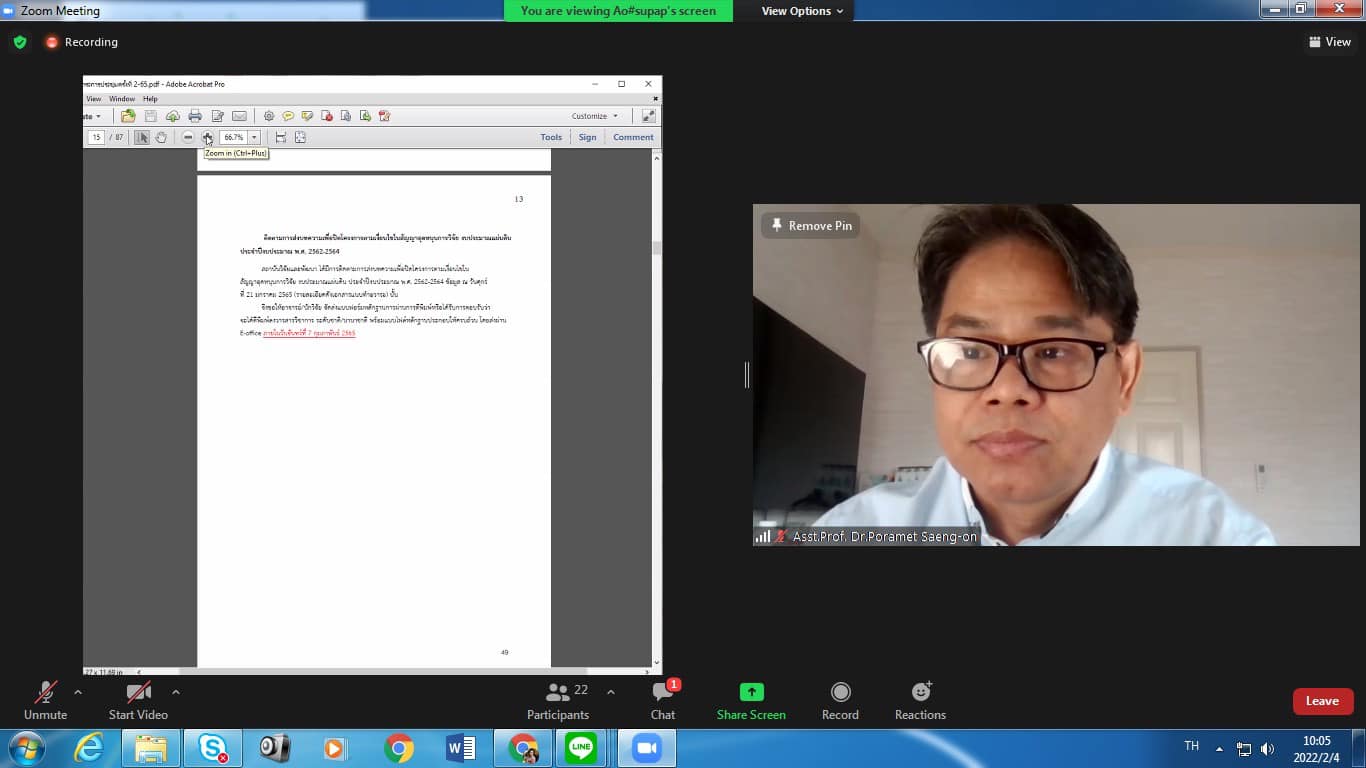Open the Participants panel
This screenshot has width=1366, height=768.
[558, 693]
